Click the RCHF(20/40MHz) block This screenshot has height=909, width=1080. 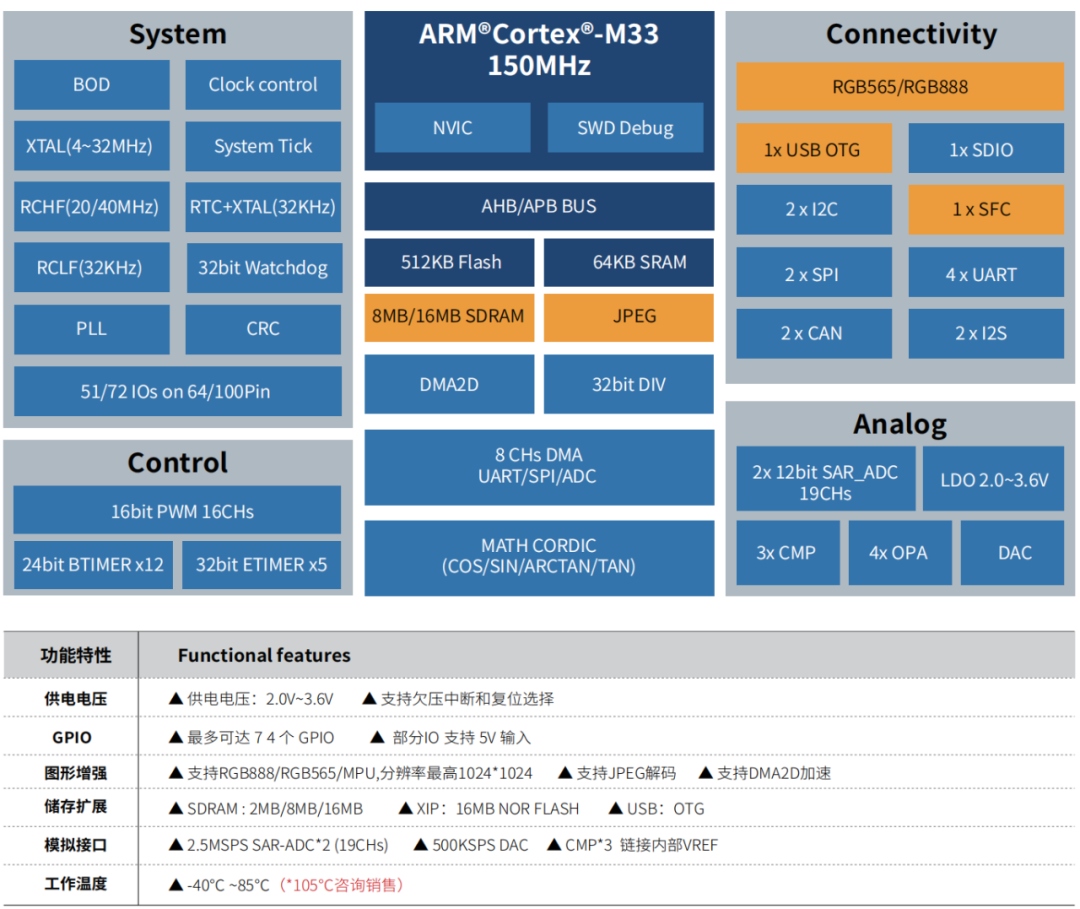tap(92, 207)
